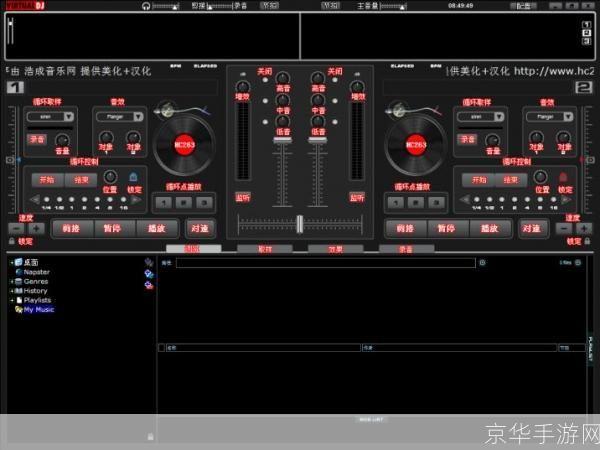This screenshot has height=450, width=600.
Task: Toggle left channel mid (中音) kill dot
Action: (265, 101)
